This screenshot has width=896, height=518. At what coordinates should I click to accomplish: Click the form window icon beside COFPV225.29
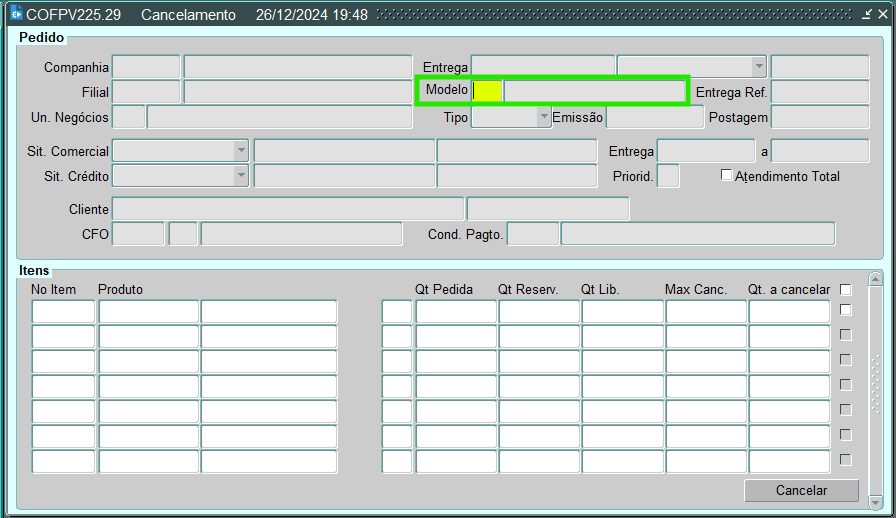pyautogui.click(x=16, y=15)
